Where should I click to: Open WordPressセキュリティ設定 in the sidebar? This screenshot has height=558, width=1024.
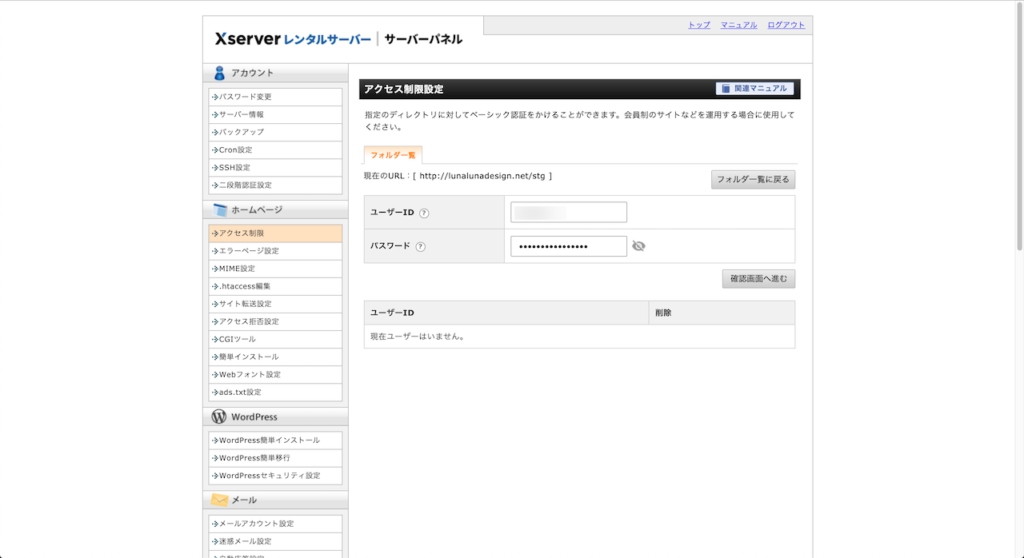point(276,476)
